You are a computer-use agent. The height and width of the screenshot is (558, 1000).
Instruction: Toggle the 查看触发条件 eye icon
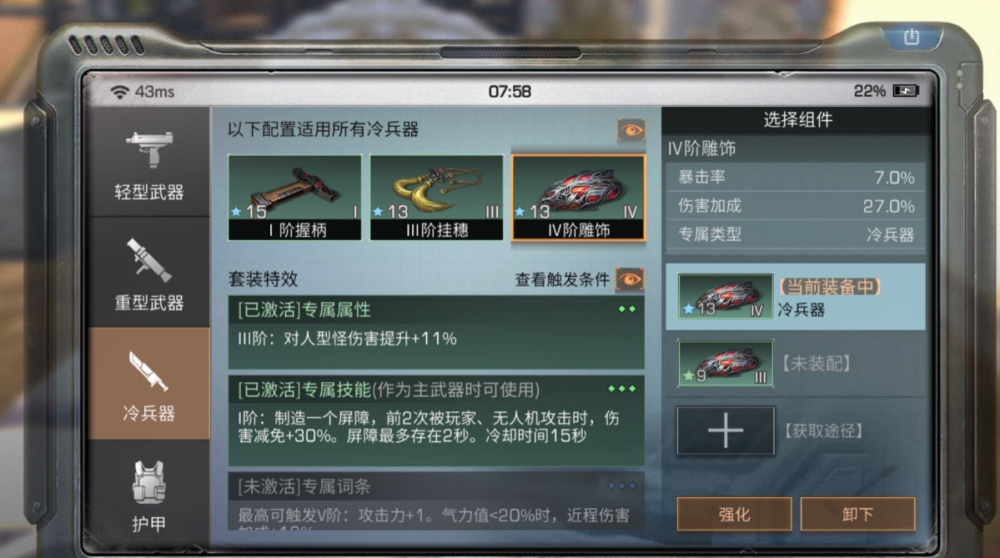pyautogui.click(x=630, y=279)
